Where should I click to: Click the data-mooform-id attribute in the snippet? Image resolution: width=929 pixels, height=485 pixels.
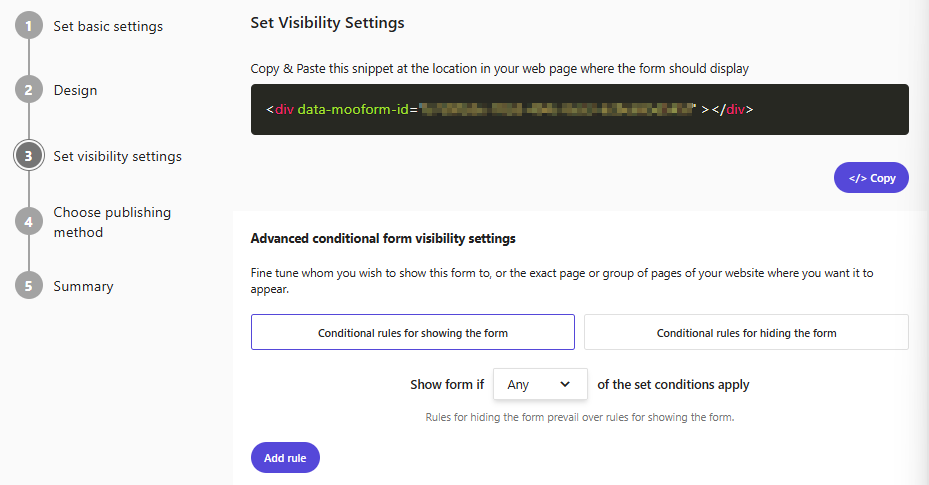[x=353, y=109]
